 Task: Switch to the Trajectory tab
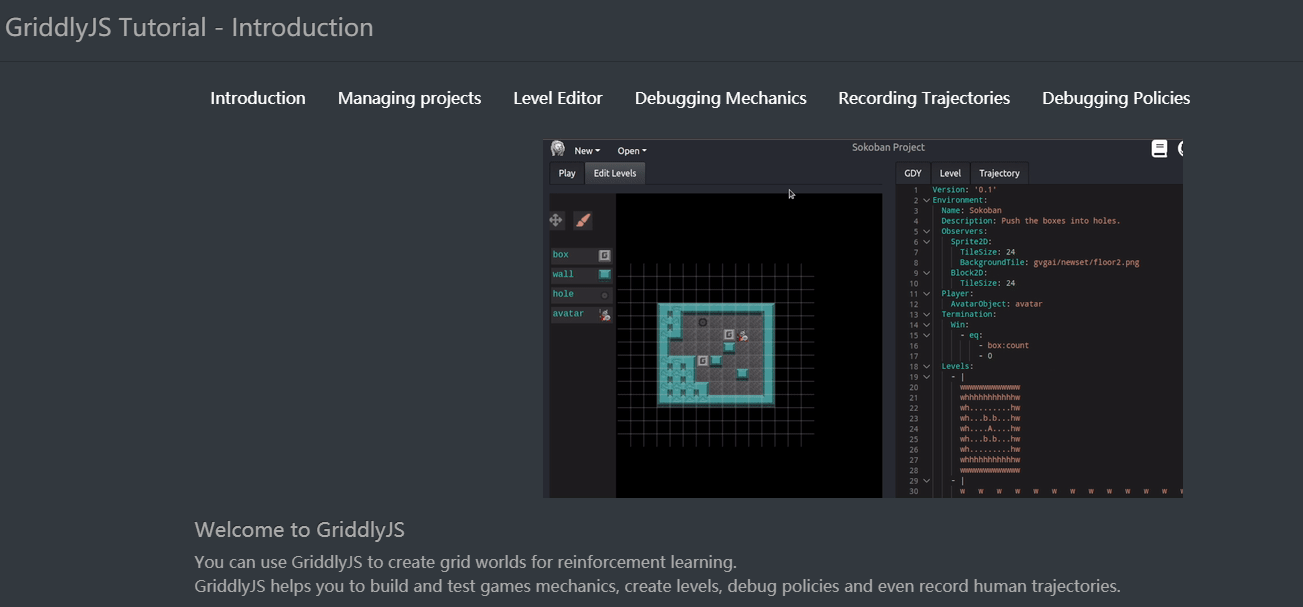(999, 173)
